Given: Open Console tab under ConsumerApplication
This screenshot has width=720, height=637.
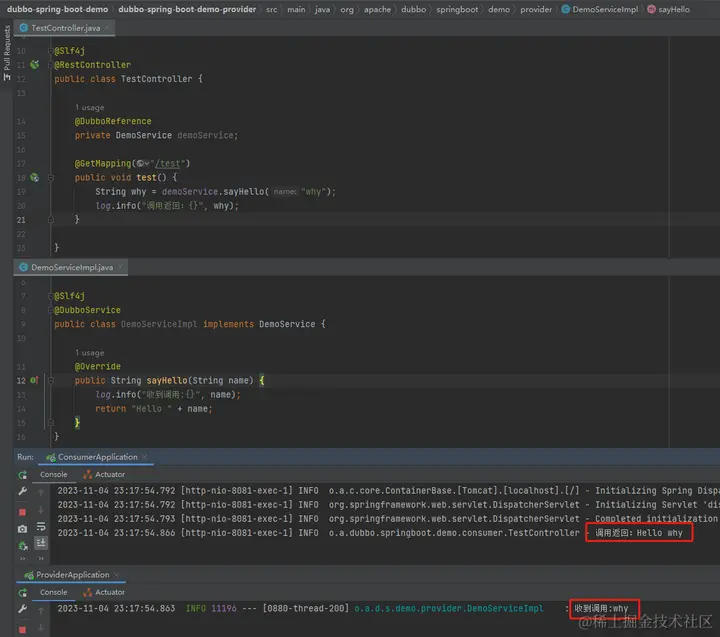Looking at the screenshot, I should [x=53, y=474].
